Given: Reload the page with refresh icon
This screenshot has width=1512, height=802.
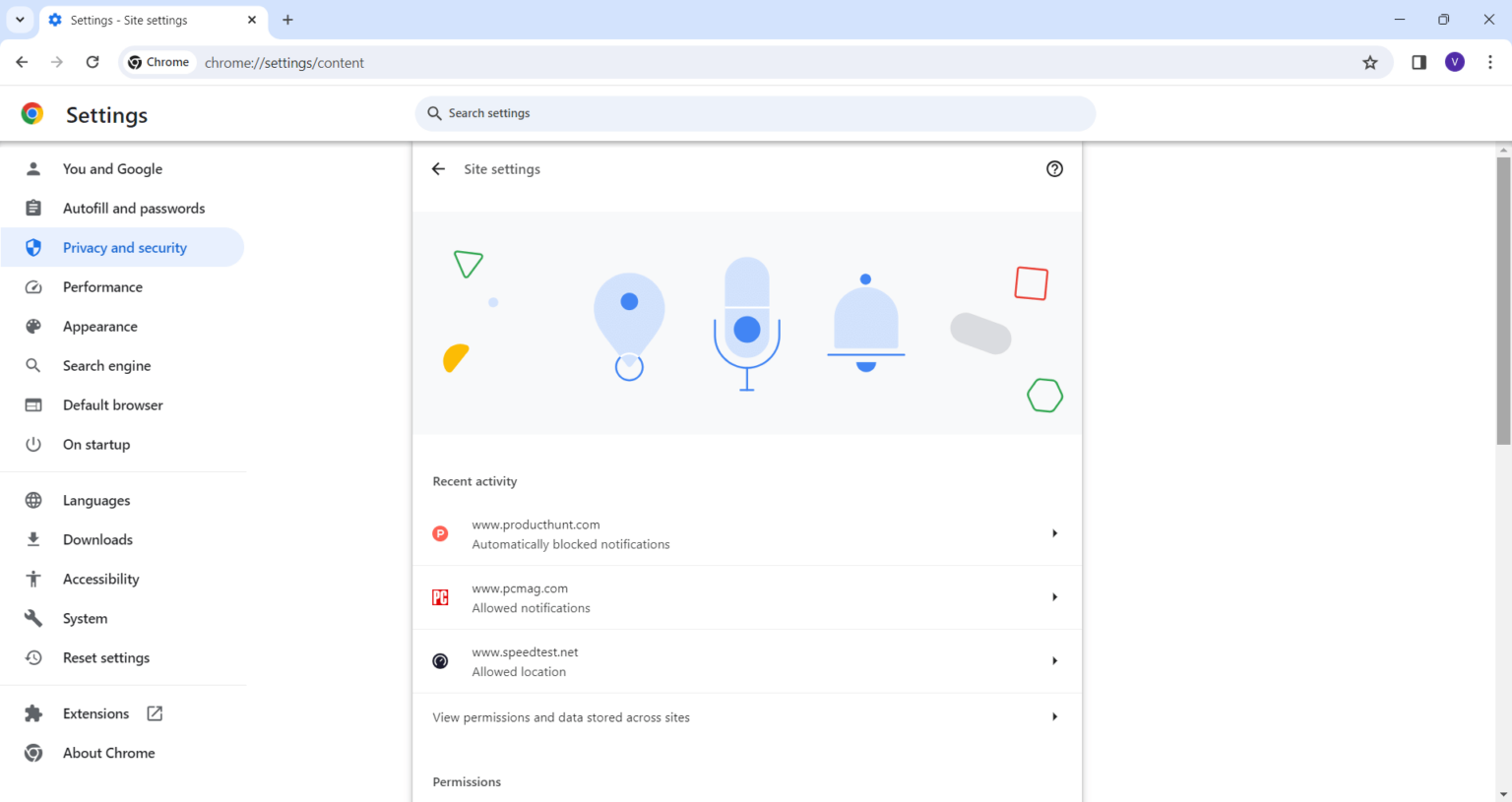Looking at the screenshot, I should pyautogui.click(x=93, y=63).
